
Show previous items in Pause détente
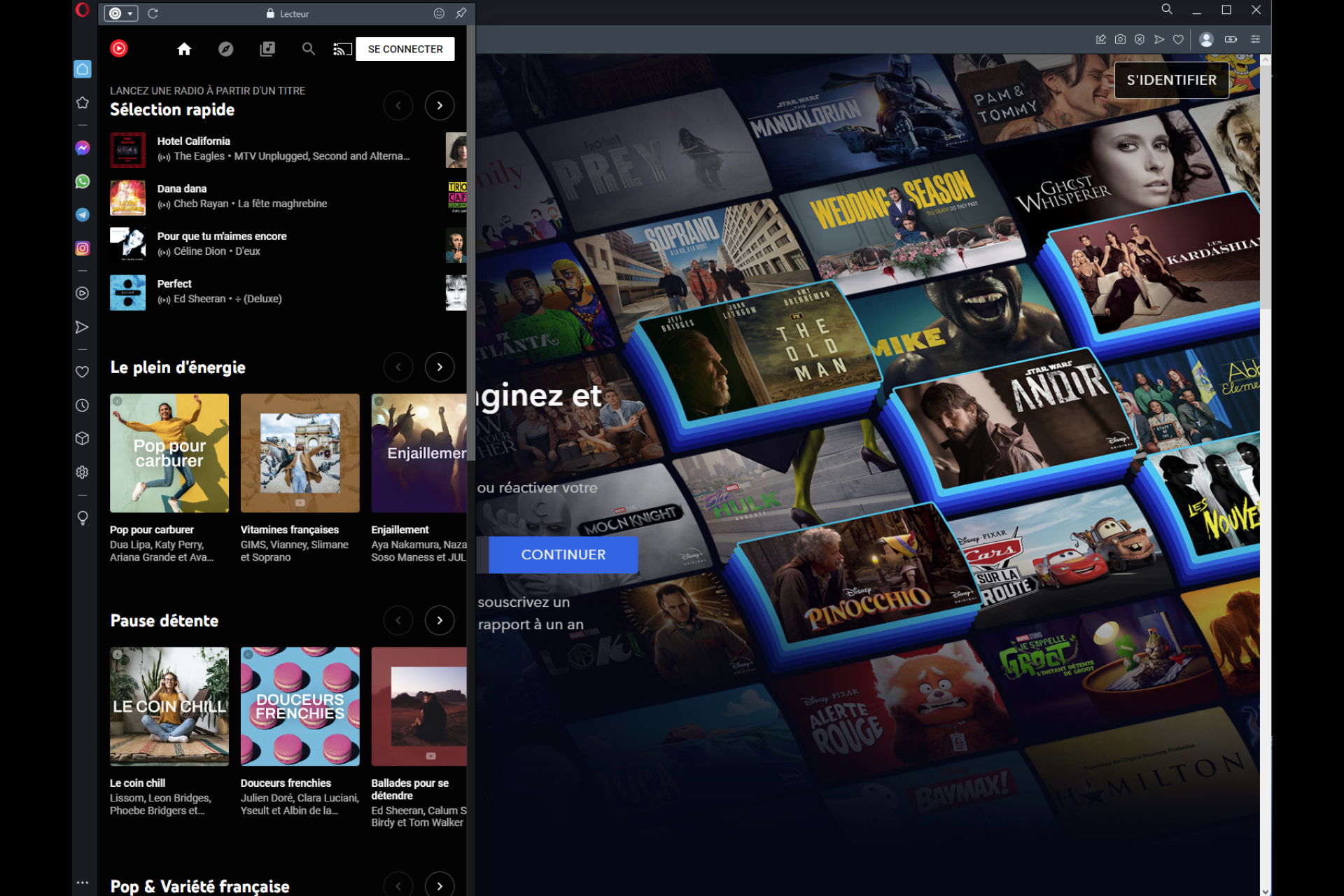coord(398,620)
